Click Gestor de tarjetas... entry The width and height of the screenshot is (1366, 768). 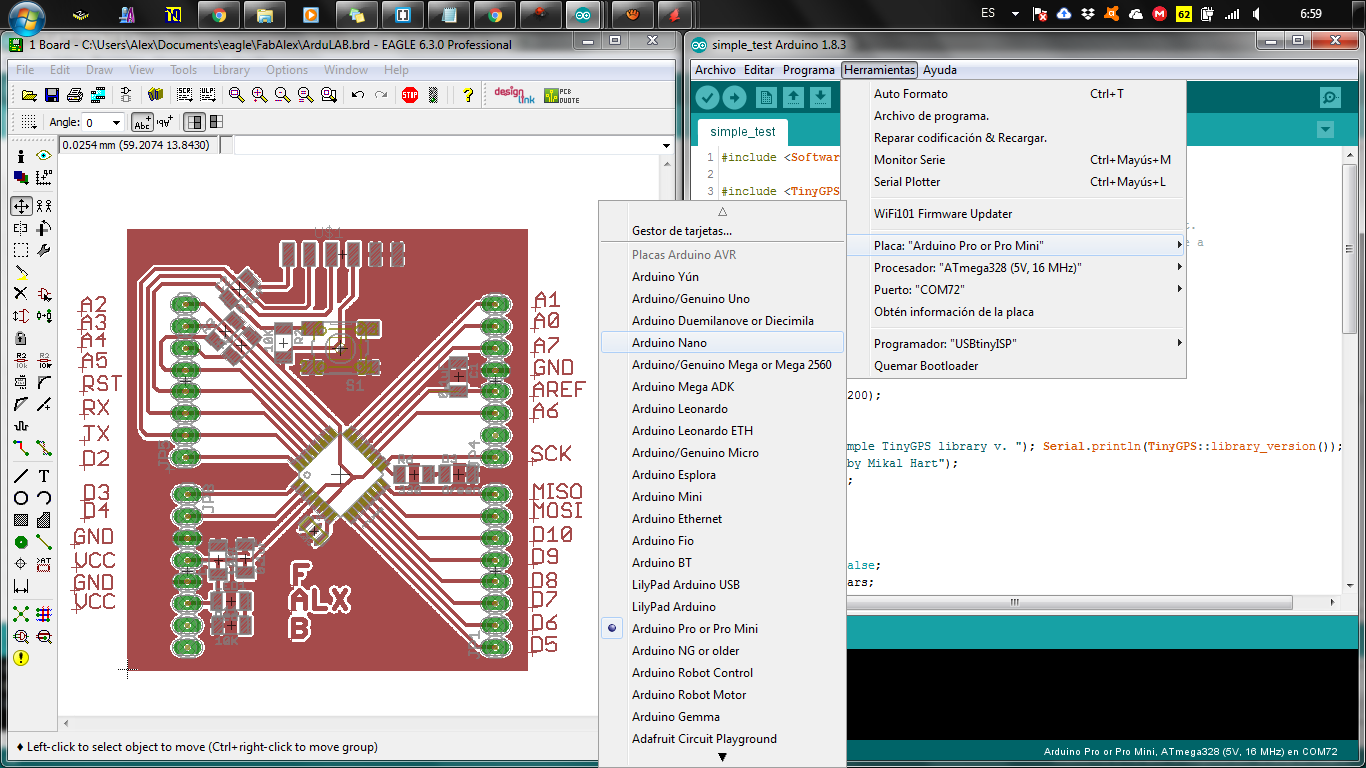(x=722, y=230)
